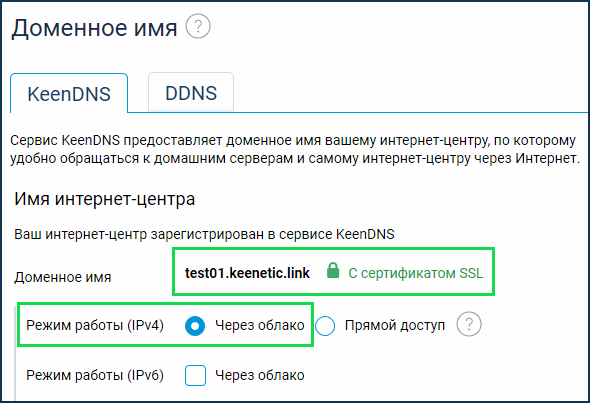Click the KeenDNS service description paragraph
The image size is (590, 403).
pyautogui.click(x=295, y=149)
